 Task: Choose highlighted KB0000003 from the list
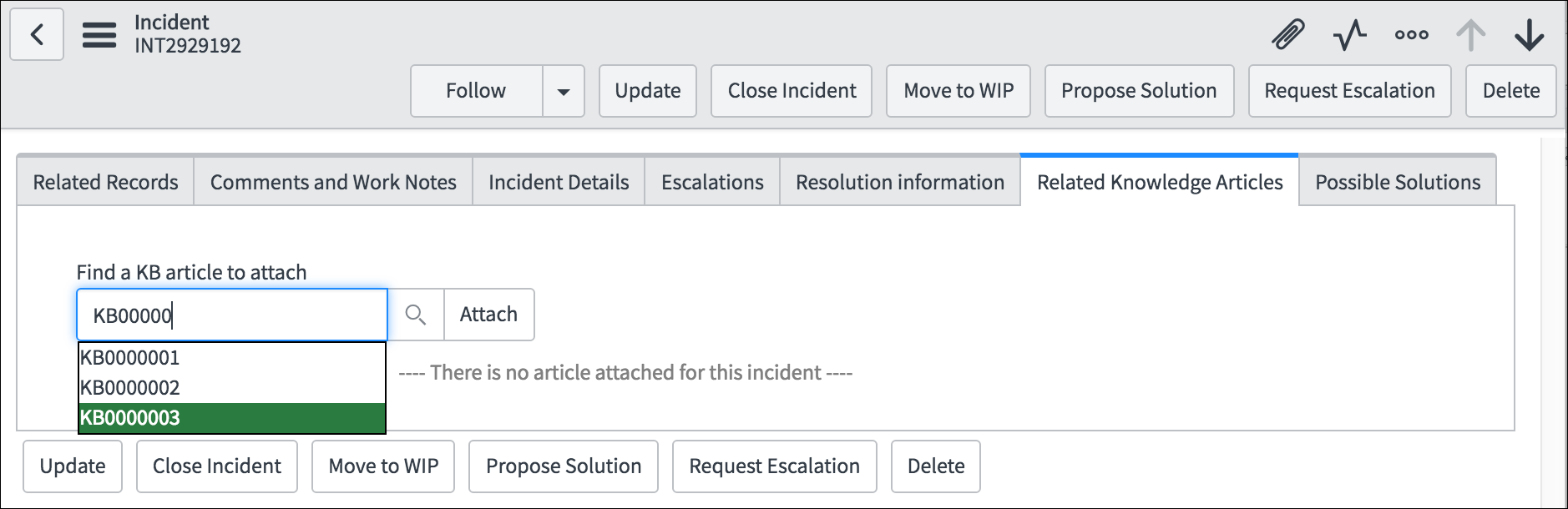129,418
